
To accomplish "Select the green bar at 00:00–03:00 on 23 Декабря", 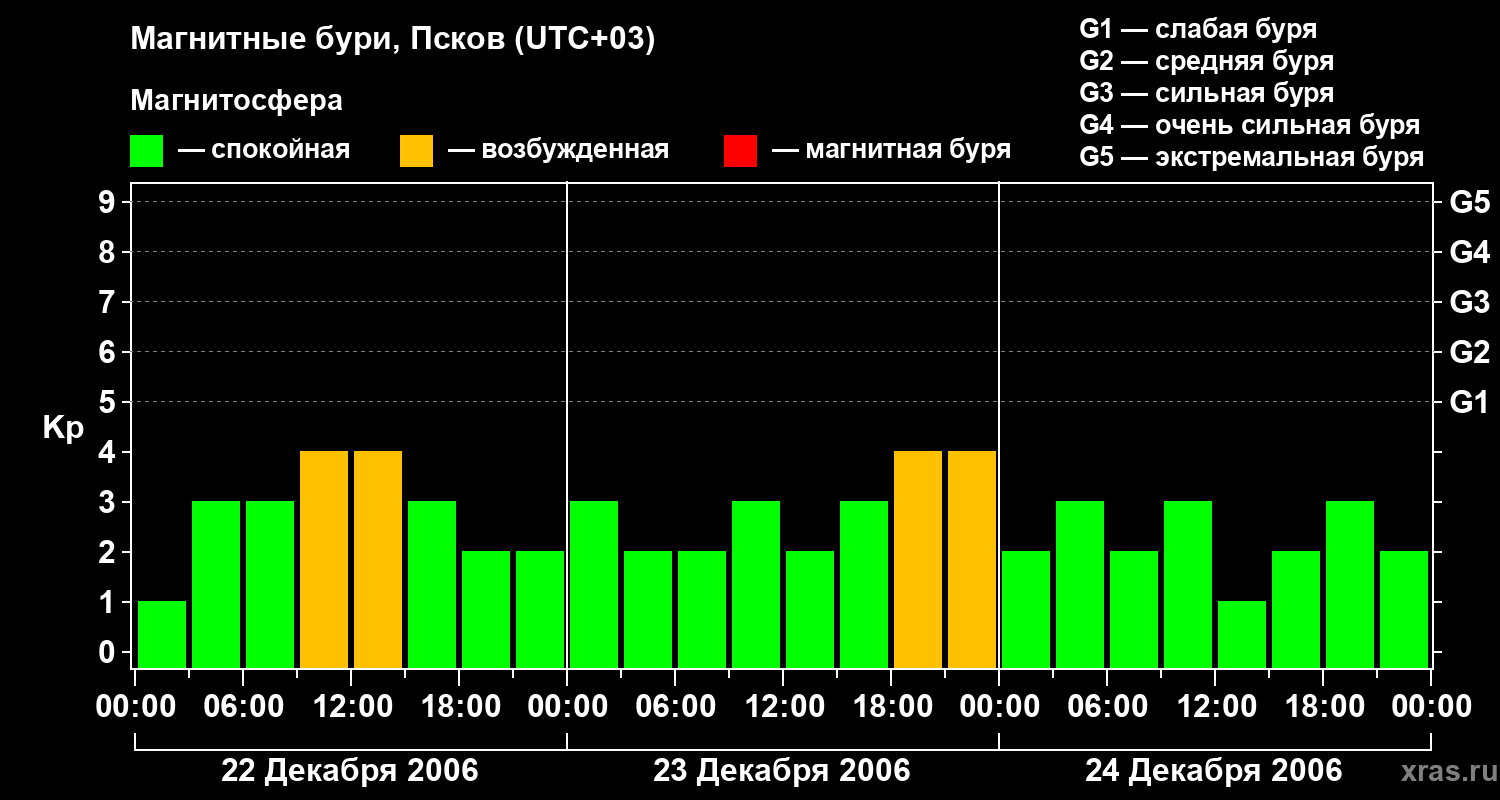I will pyautogui.click(x=594, y=584).
